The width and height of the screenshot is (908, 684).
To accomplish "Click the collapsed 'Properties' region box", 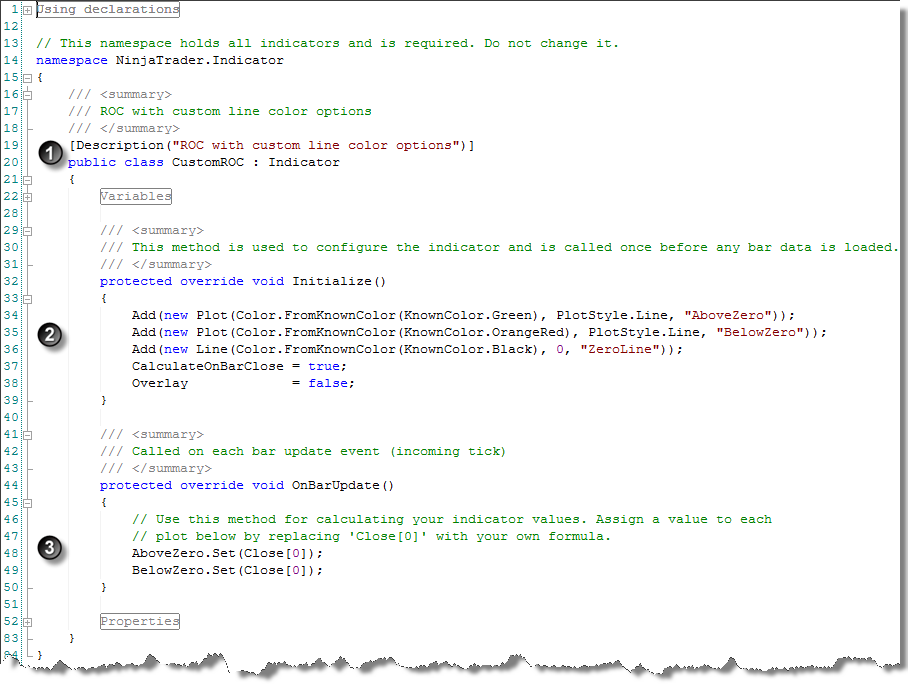I will pyautogui.click(x=140, y=621).
